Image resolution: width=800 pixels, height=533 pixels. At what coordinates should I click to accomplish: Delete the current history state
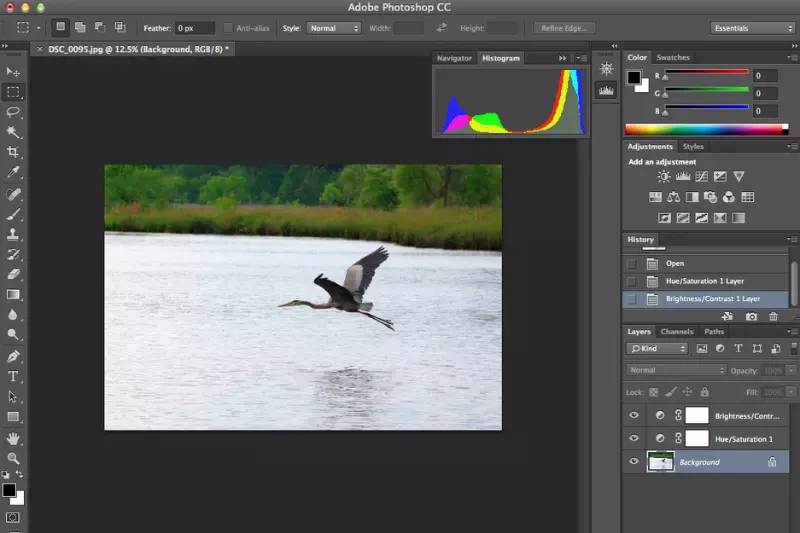(773, 316)
